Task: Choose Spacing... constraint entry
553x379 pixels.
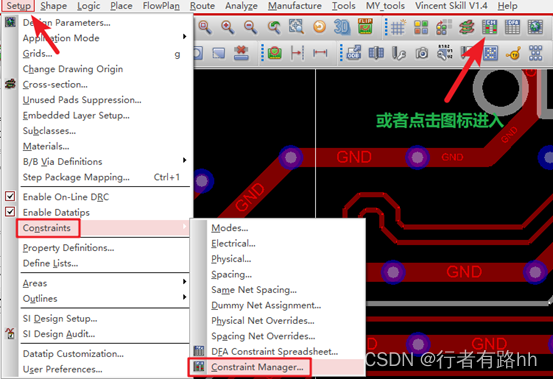Action: click(x=231, y=274)
